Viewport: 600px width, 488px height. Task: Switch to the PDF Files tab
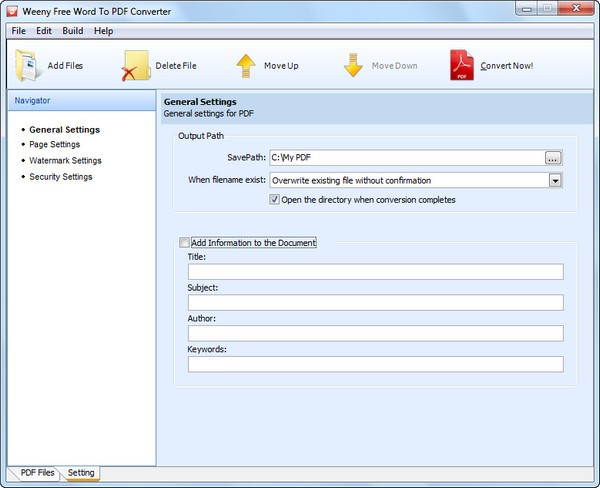point(38,472)
